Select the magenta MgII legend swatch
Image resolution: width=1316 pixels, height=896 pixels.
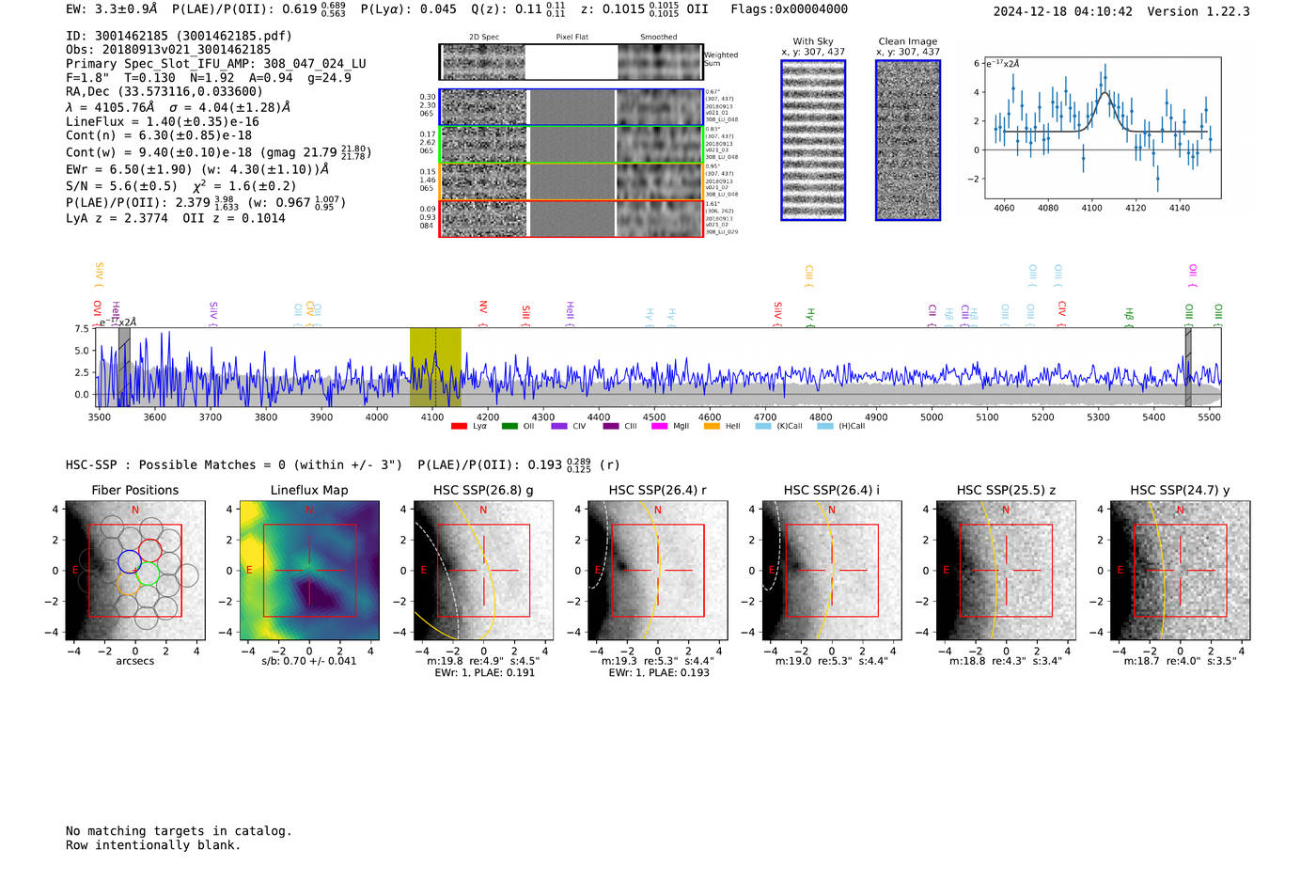tap(660, 427)
